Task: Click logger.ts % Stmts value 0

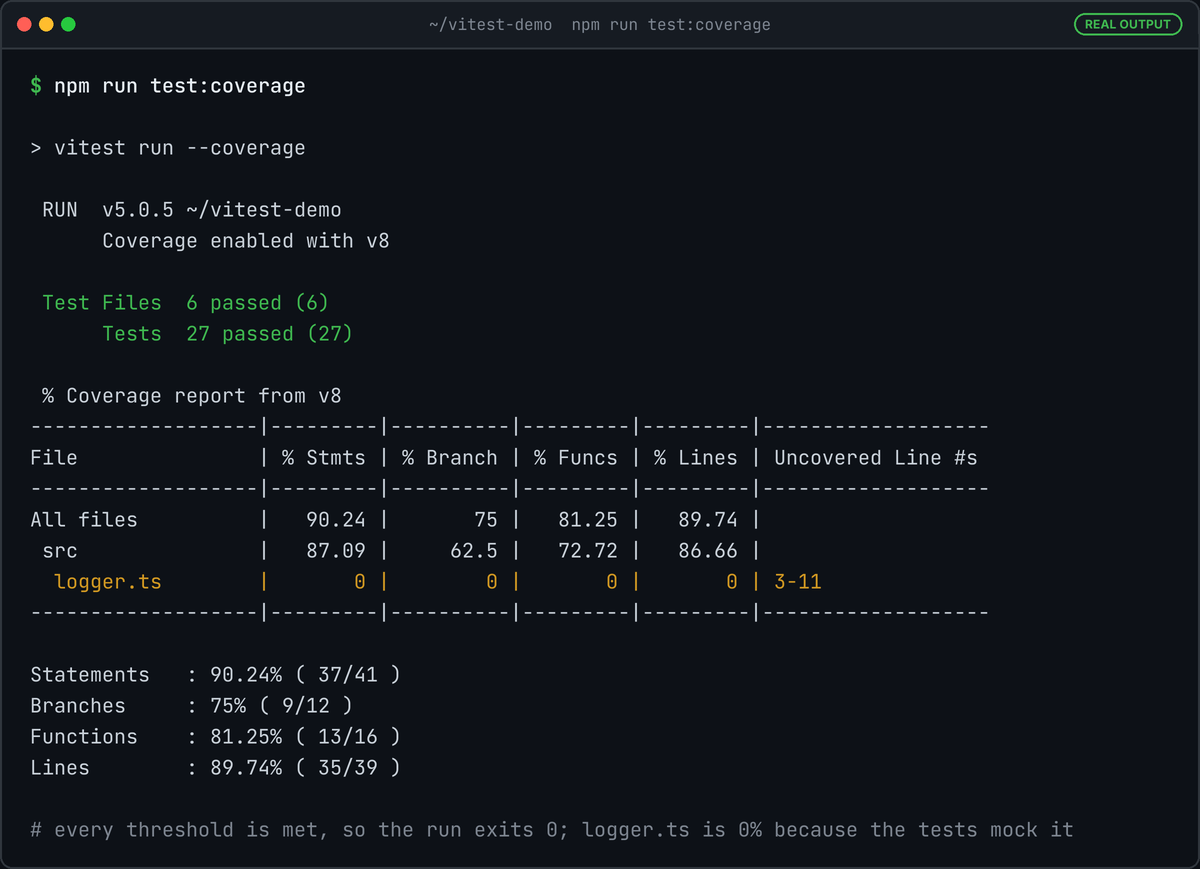Action: (x=360, y=582)
